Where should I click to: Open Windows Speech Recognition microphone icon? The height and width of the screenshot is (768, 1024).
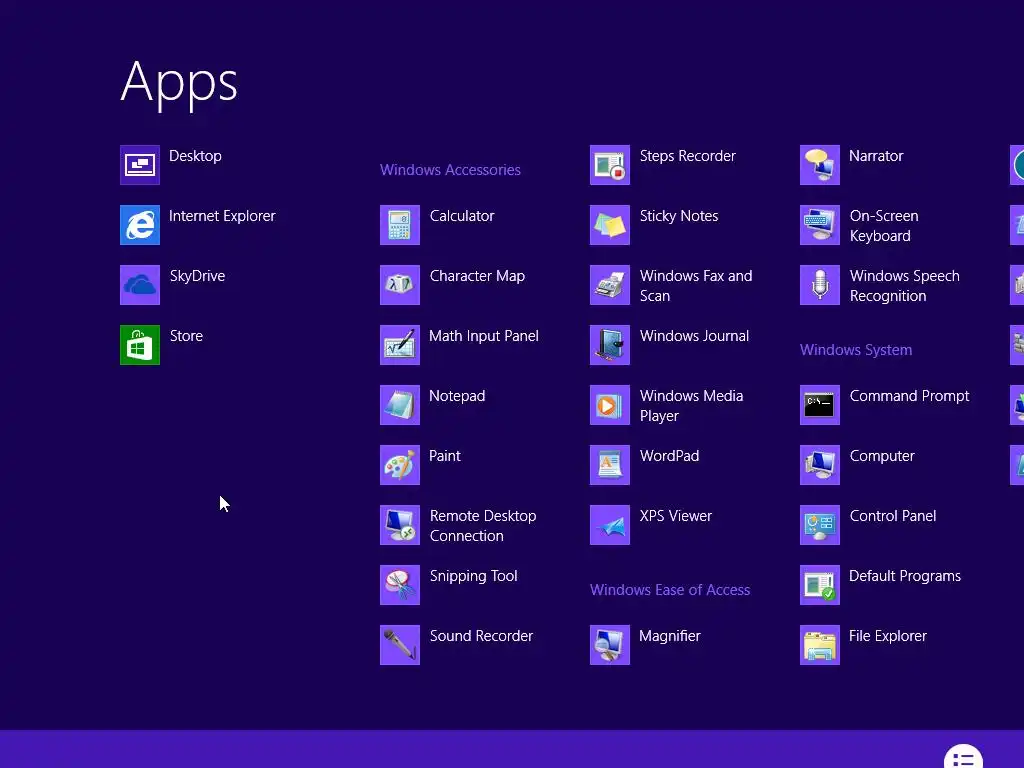pyautogui.click(x=820, y=285)
